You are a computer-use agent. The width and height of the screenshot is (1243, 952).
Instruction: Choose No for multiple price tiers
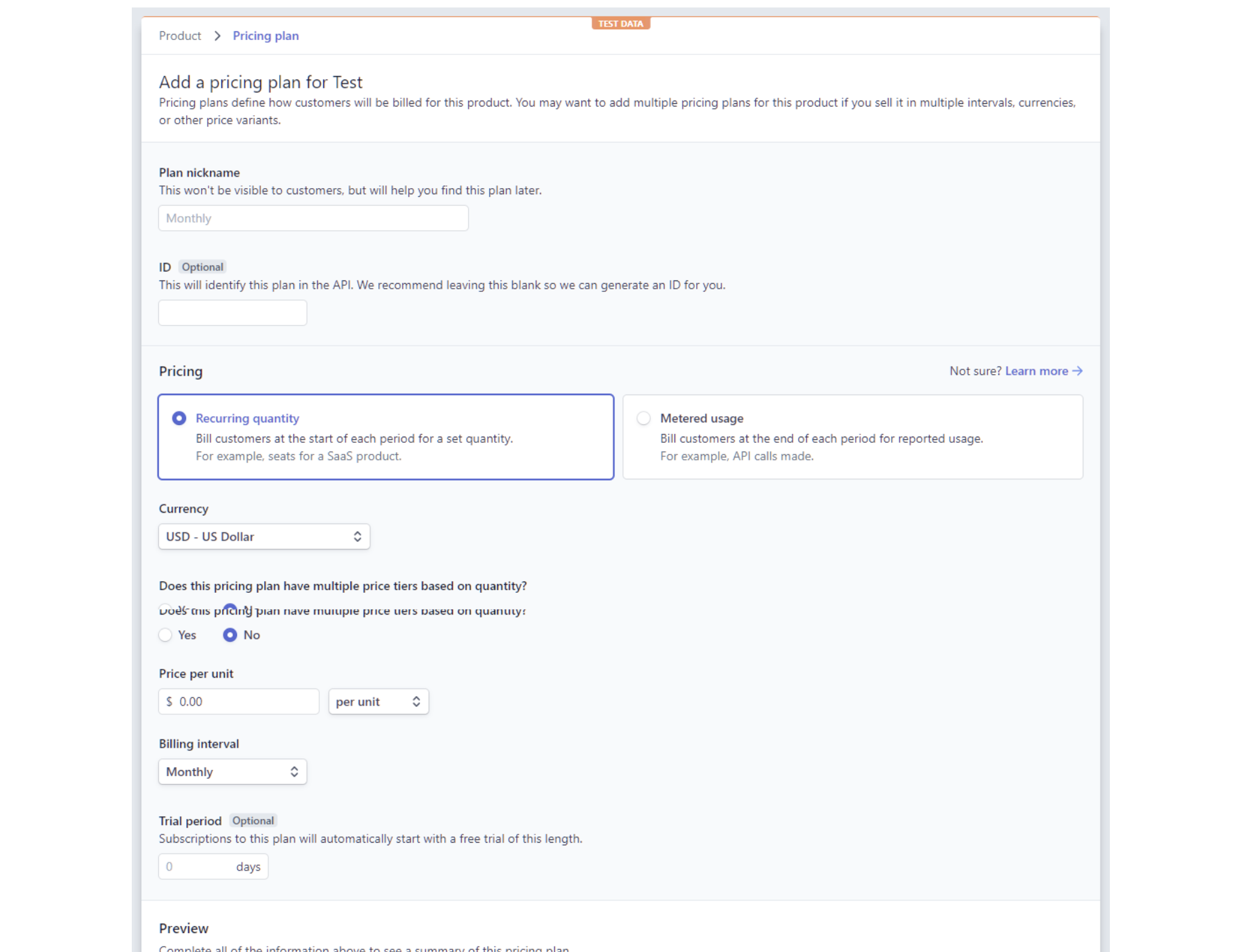[x=230, y=635]
